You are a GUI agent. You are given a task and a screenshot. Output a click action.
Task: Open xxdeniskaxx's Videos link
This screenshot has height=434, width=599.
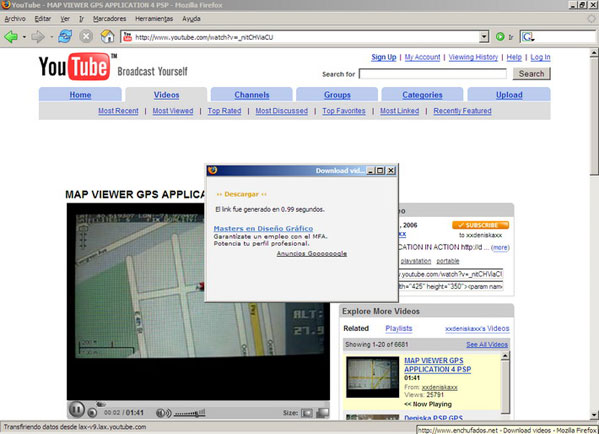[x=477, y=329]
